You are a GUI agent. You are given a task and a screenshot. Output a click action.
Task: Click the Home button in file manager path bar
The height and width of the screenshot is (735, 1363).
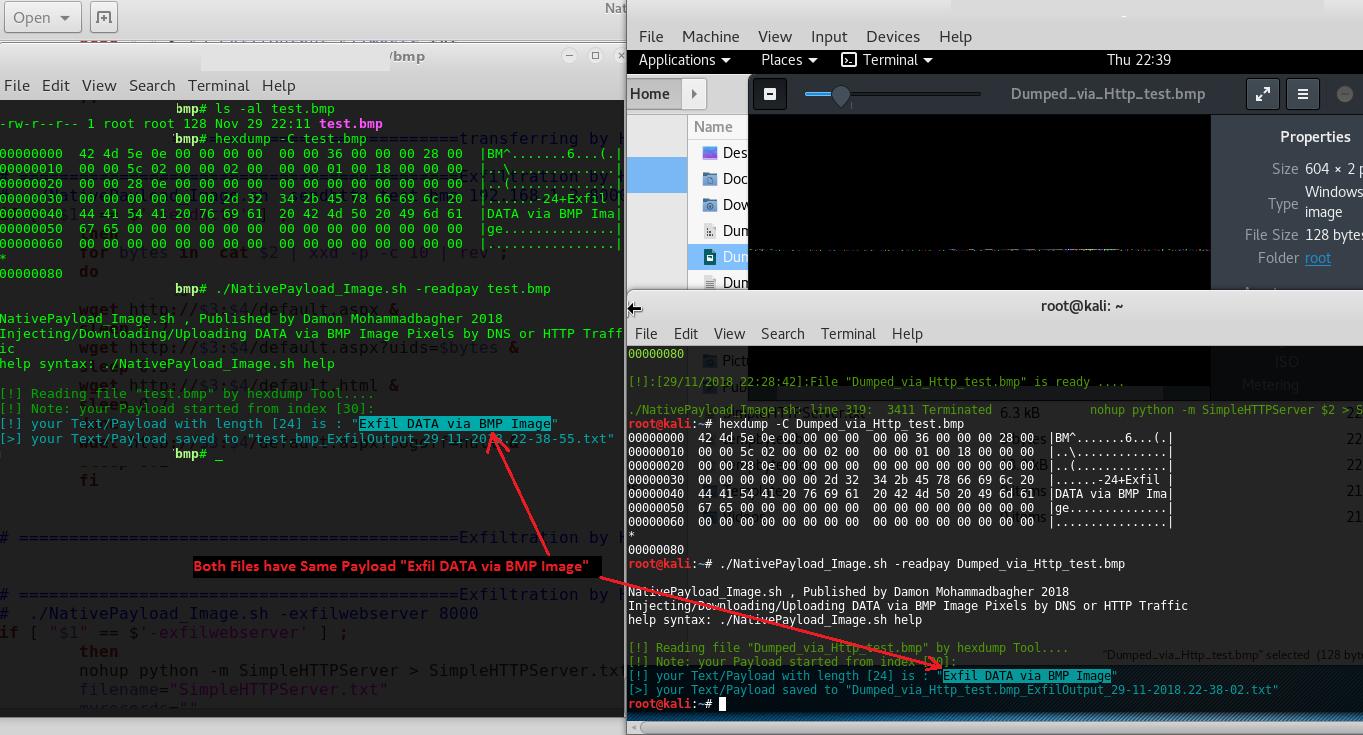[x=650, y=94]
